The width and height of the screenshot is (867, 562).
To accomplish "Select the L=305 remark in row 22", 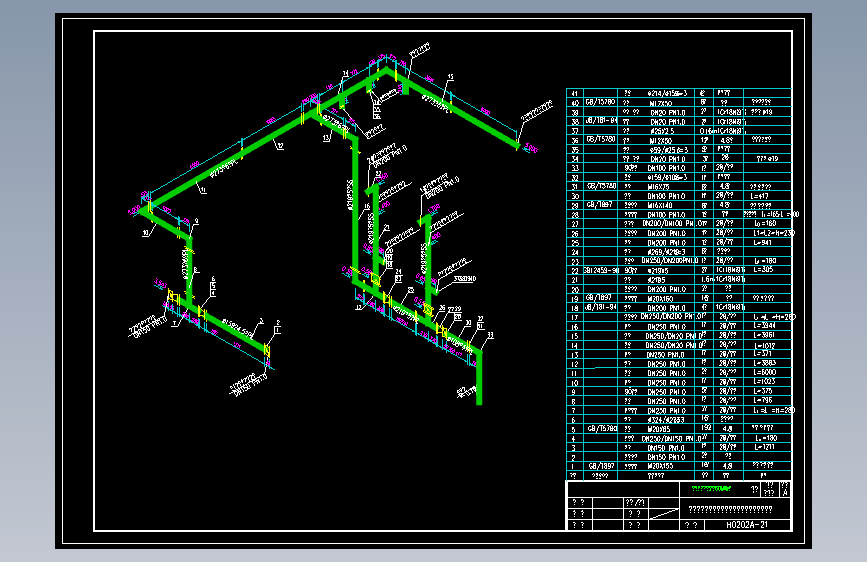I will point(763,269).
